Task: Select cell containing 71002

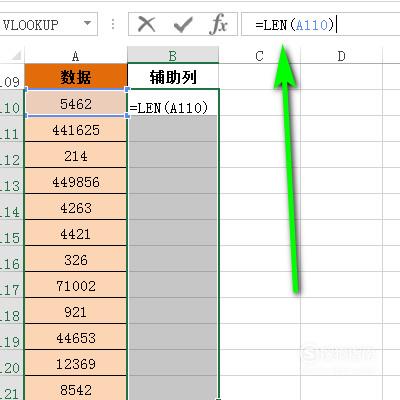Action: [76, 285]
